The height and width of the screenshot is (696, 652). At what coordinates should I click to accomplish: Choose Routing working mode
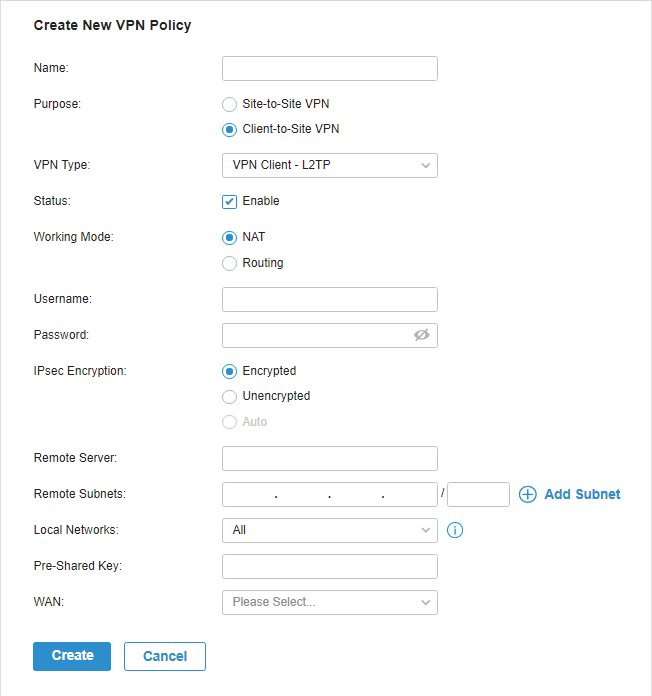click(x=229, y=263)
